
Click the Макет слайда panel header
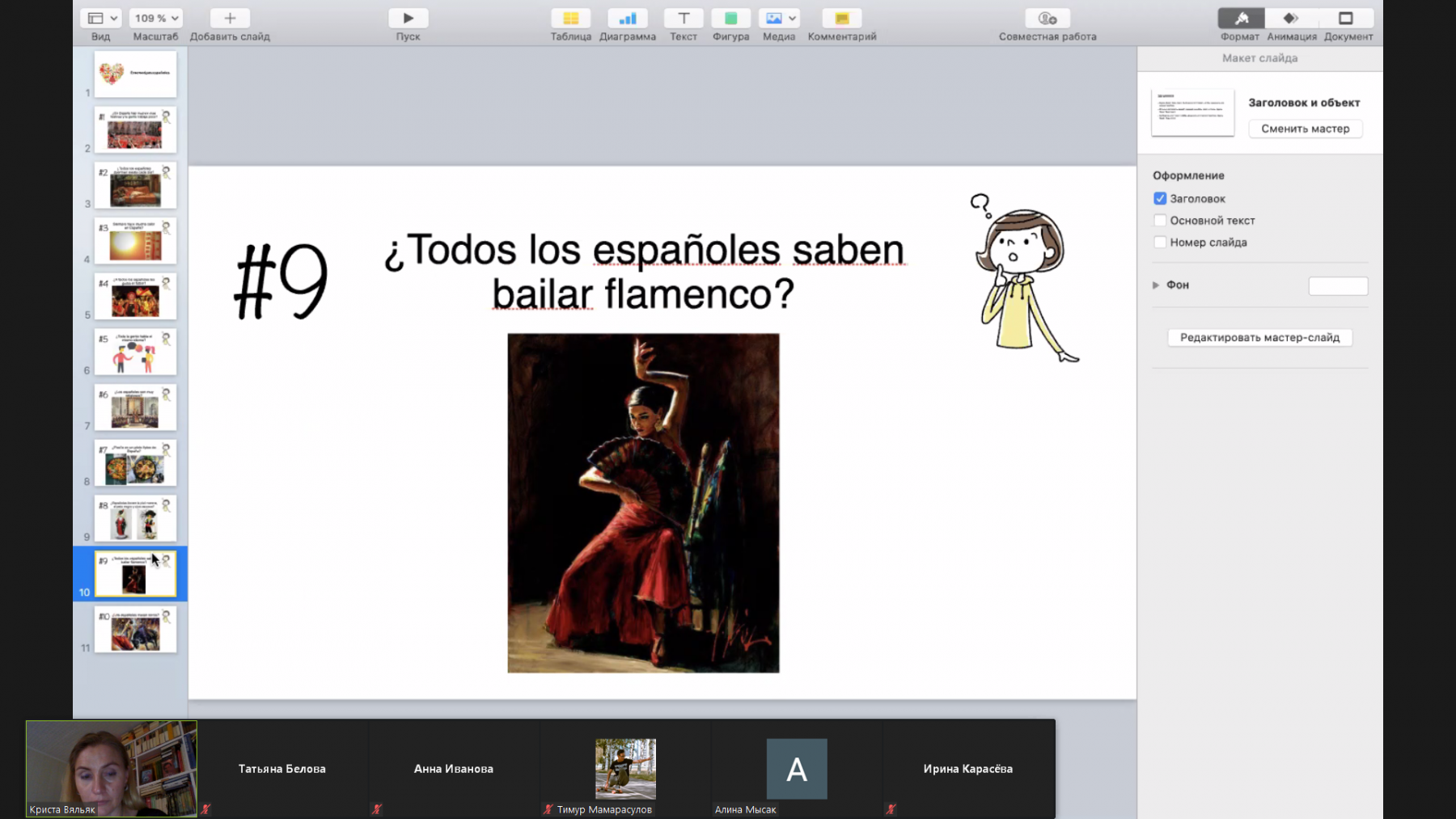pos(1260,58)
